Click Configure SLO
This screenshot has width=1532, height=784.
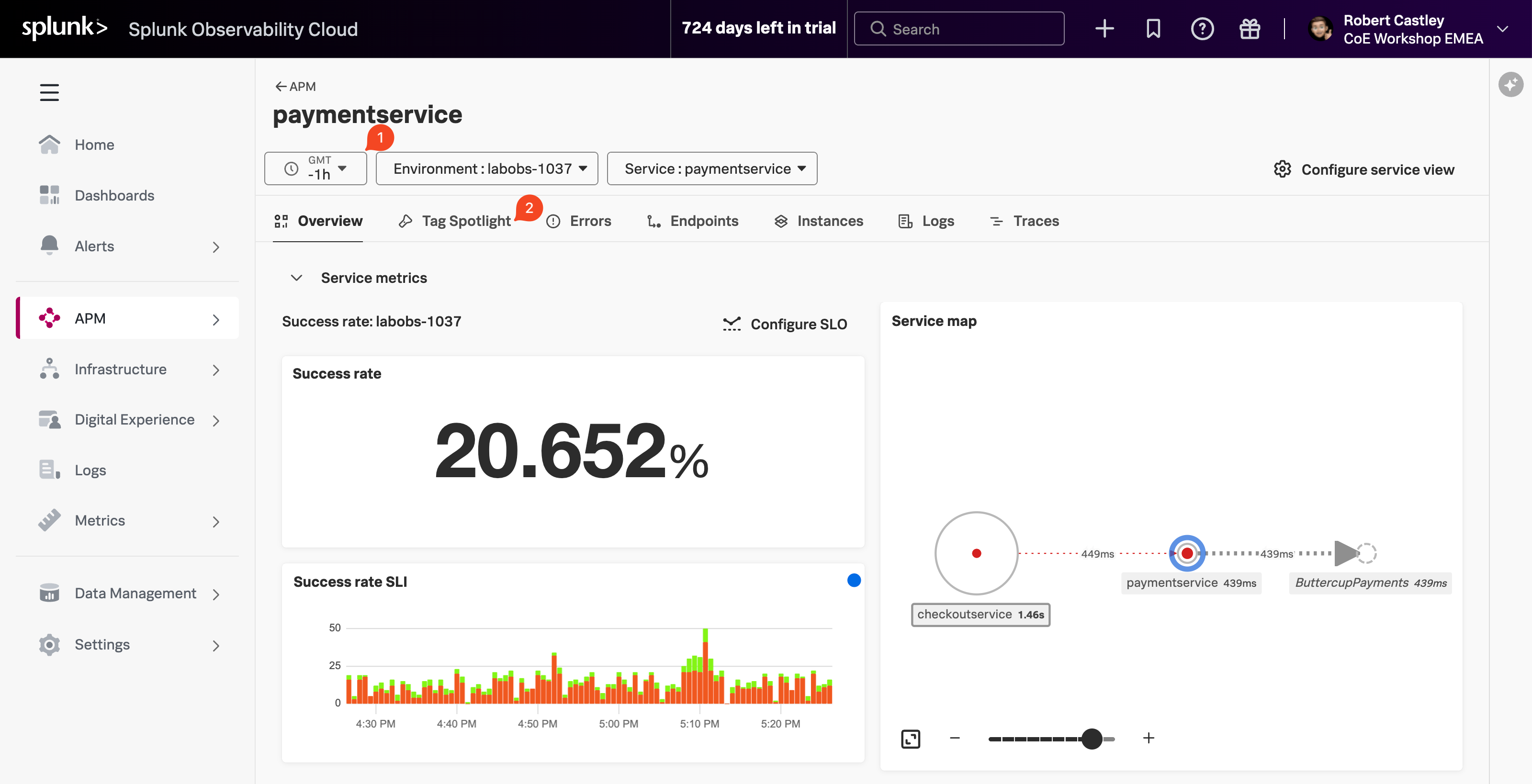tap(786, 324)
